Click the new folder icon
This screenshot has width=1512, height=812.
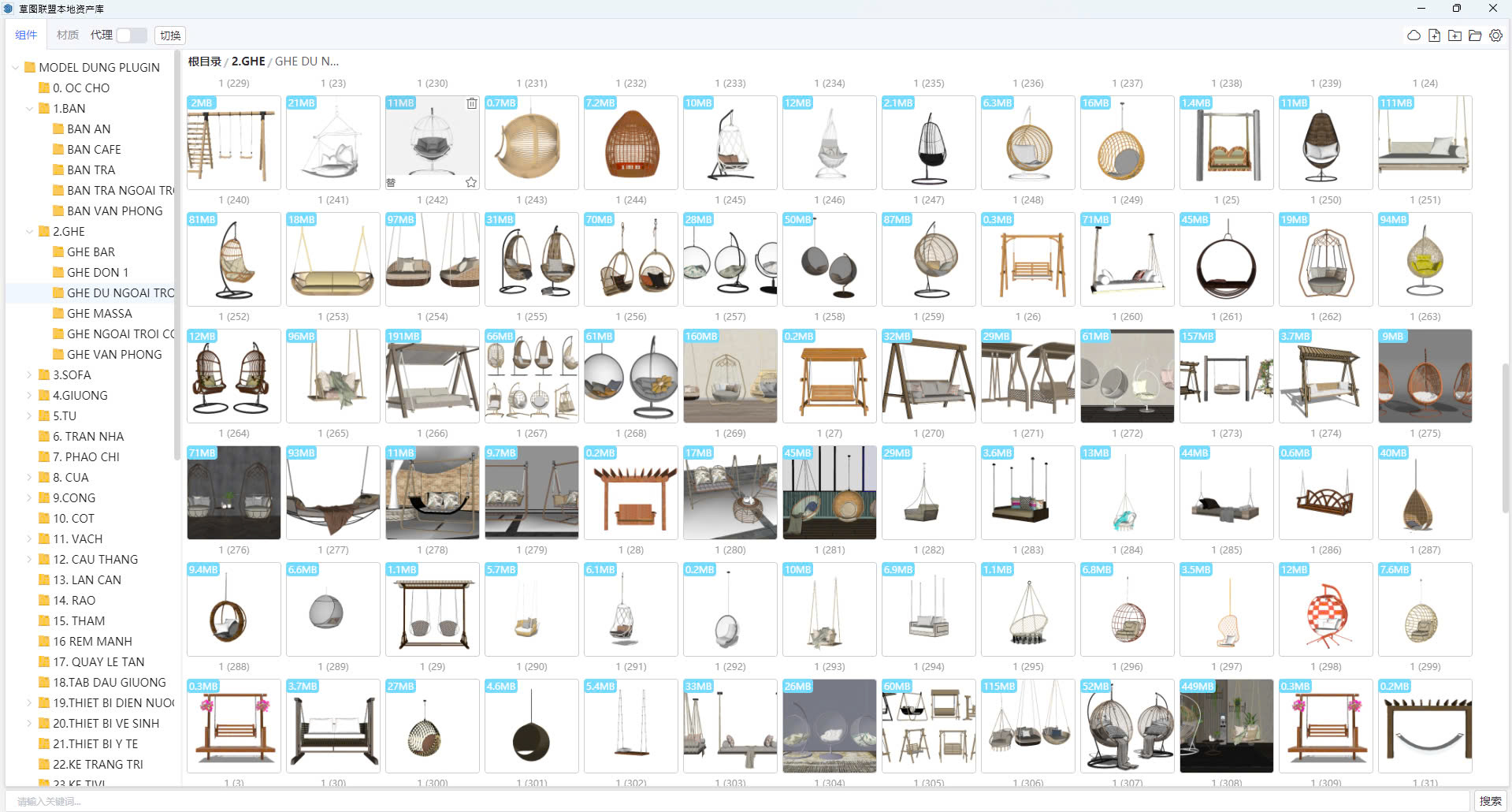pos(1454,35)
